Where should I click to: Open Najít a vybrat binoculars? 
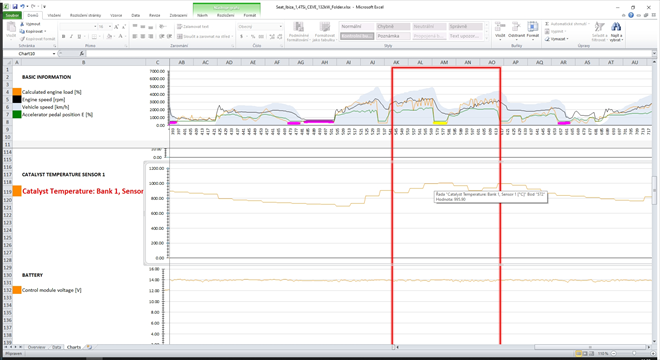tap(616, 31)
